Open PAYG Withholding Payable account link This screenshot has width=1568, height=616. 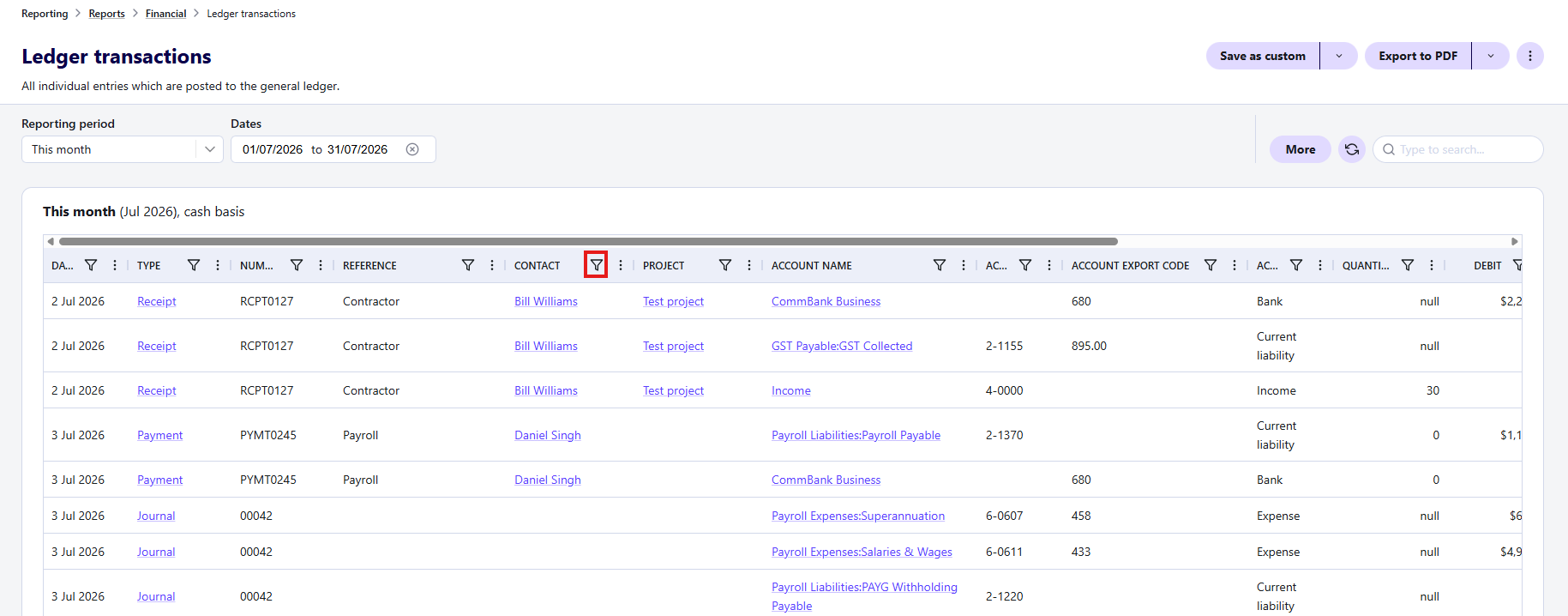[x=864, y=596]
